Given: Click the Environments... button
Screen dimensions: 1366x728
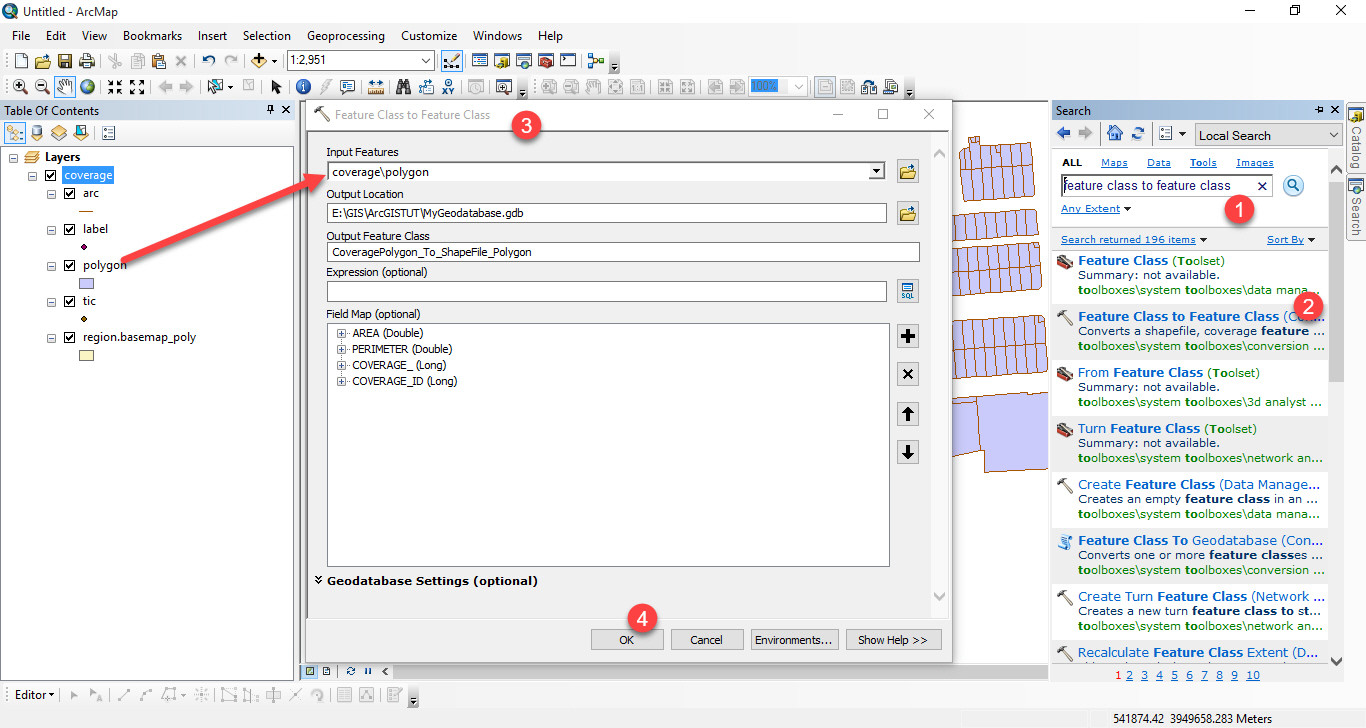Looking at the screenshot, I should [794, 640].
